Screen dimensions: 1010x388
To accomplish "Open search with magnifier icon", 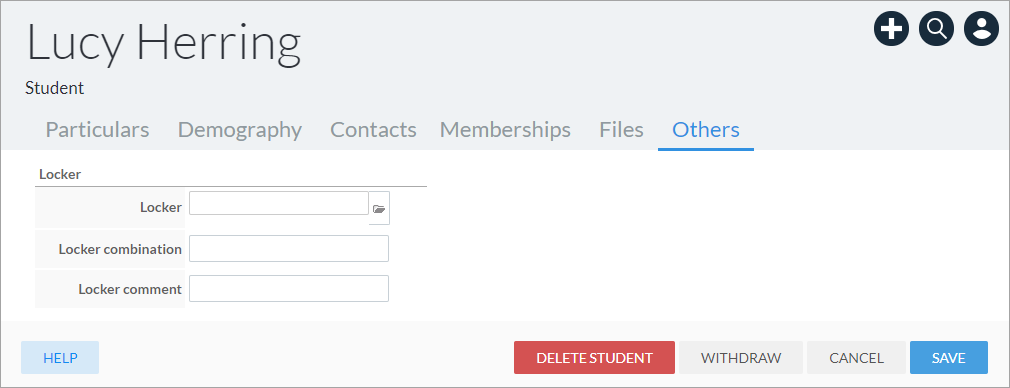I will point(936,29).
